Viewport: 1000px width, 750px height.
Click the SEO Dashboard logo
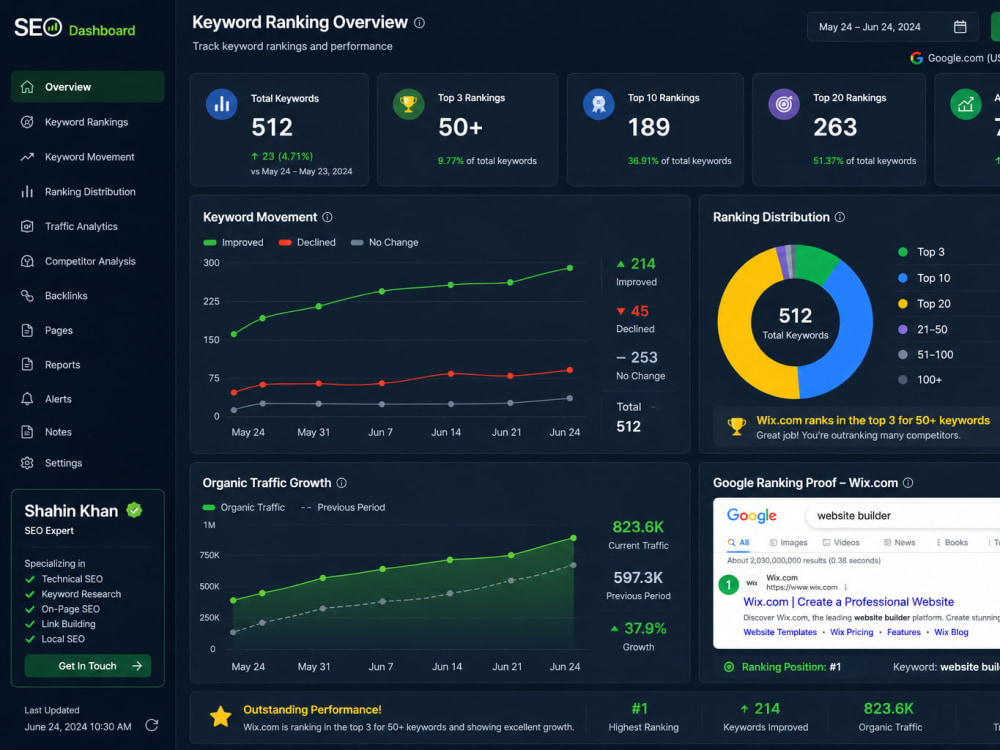click(x=75, y=28)
